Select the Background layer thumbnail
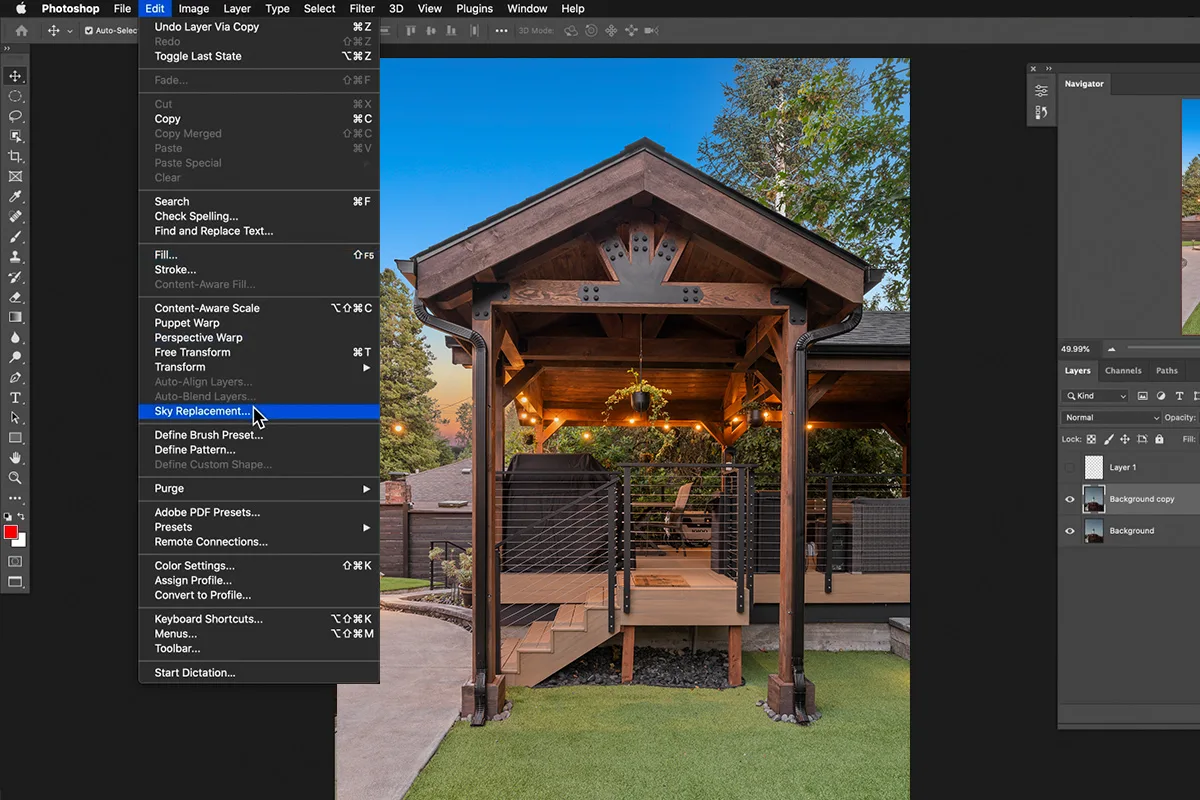Image resolution: width=1200 pixels, height=800 pixels. click(x=1094, y=531)
